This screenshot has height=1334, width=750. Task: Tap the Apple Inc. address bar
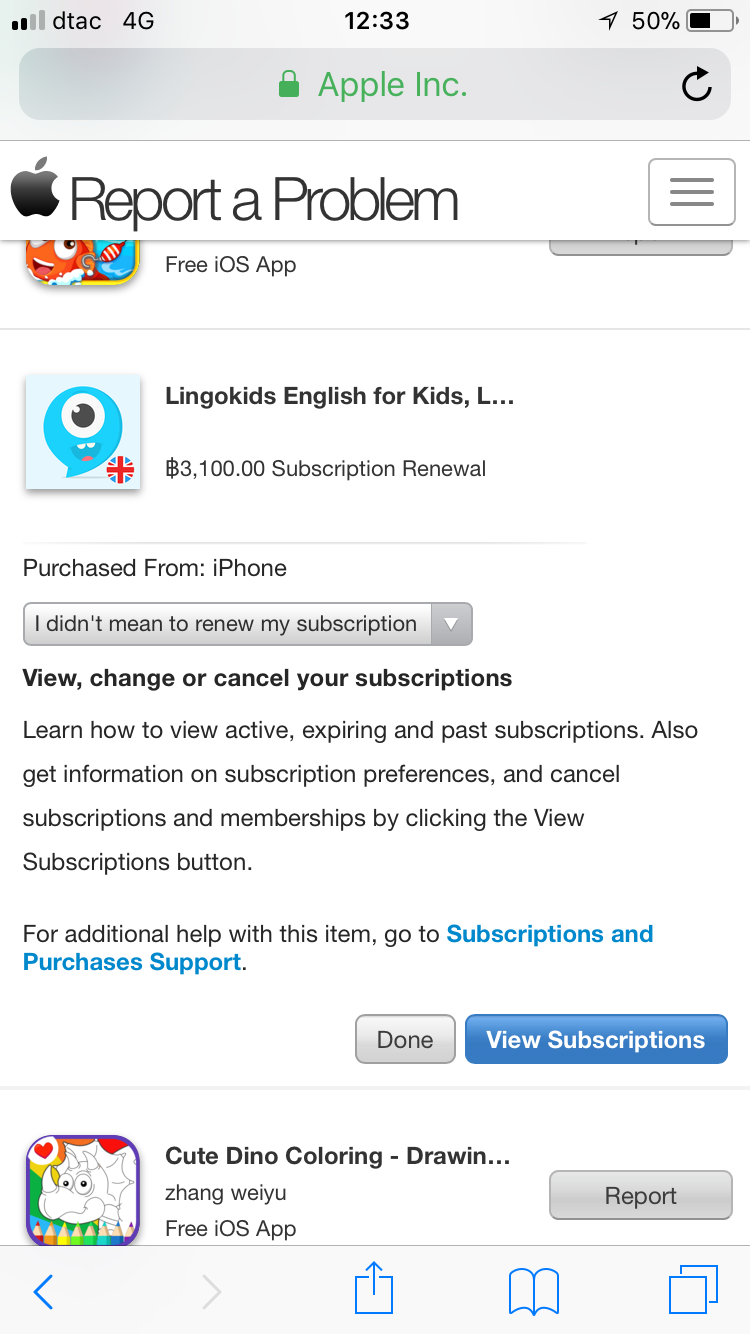click(x=391, y=84)
